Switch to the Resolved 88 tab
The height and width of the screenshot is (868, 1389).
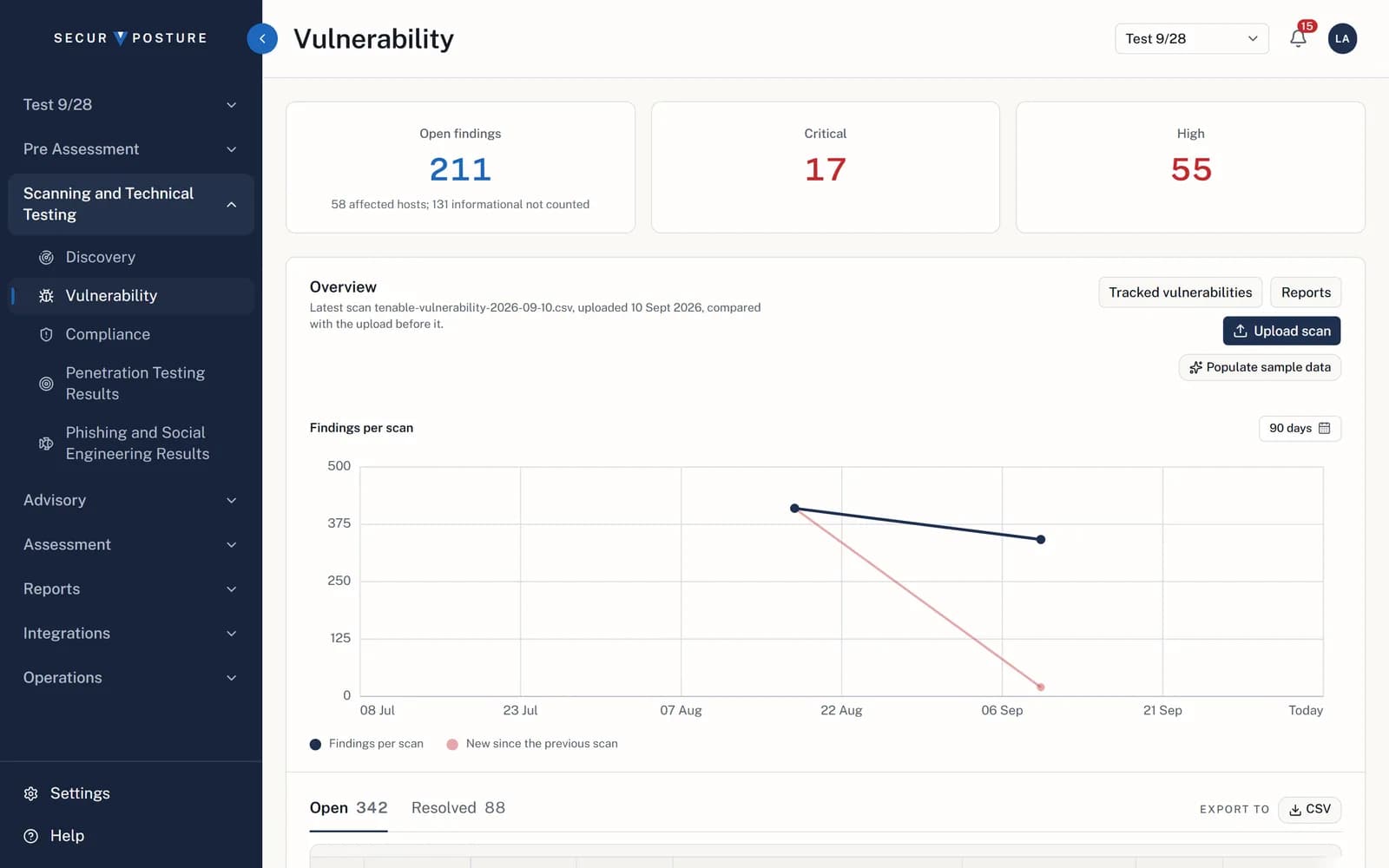(458, 808)
